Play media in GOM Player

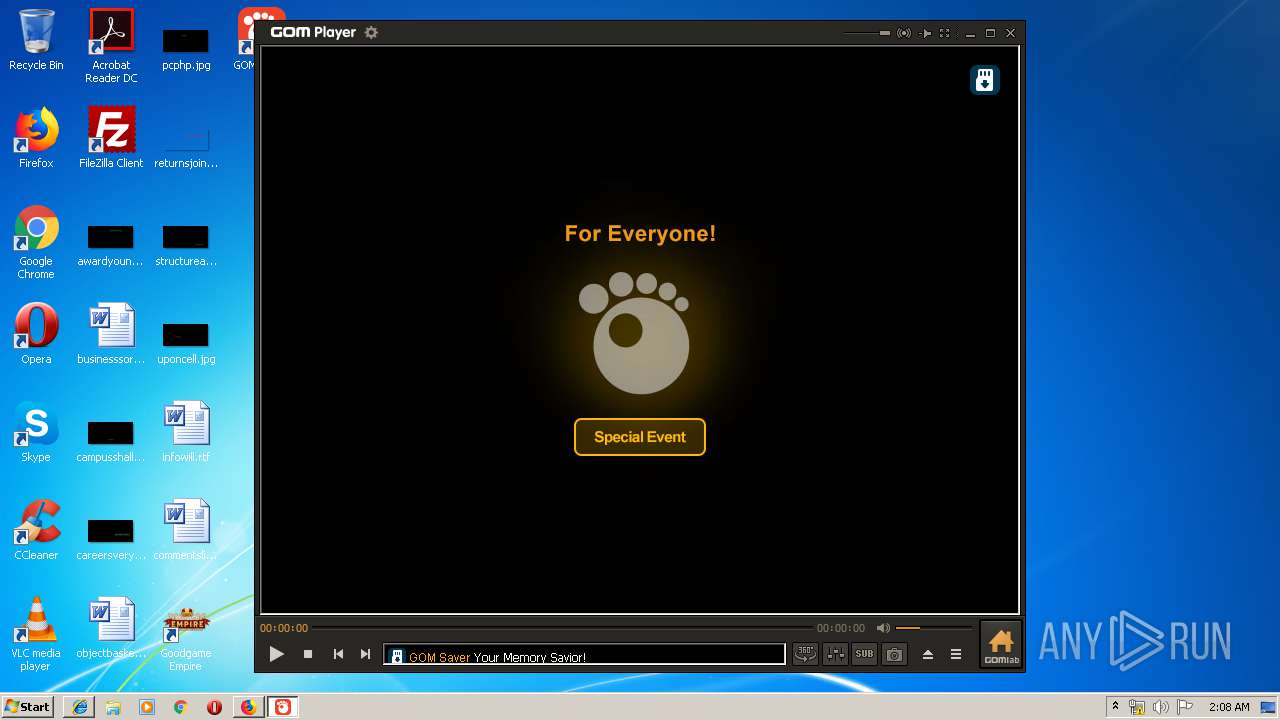(277, 654)
